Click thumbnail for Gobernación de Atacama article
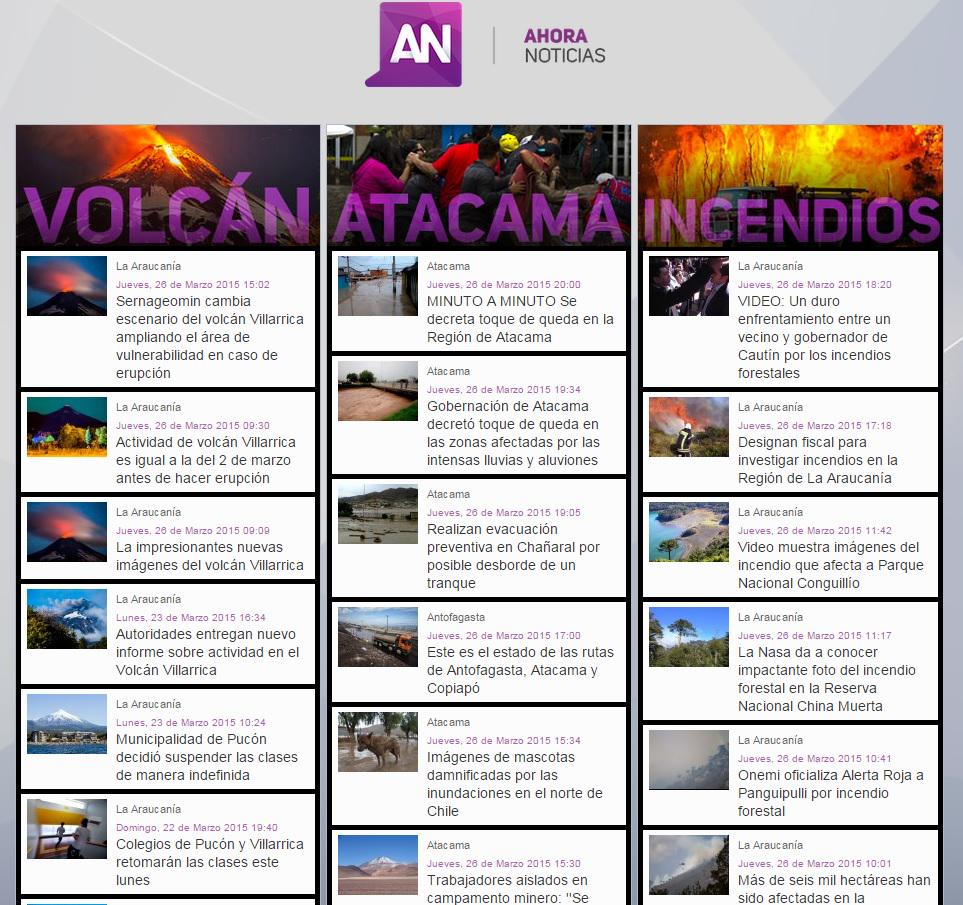 click(378, 391)
